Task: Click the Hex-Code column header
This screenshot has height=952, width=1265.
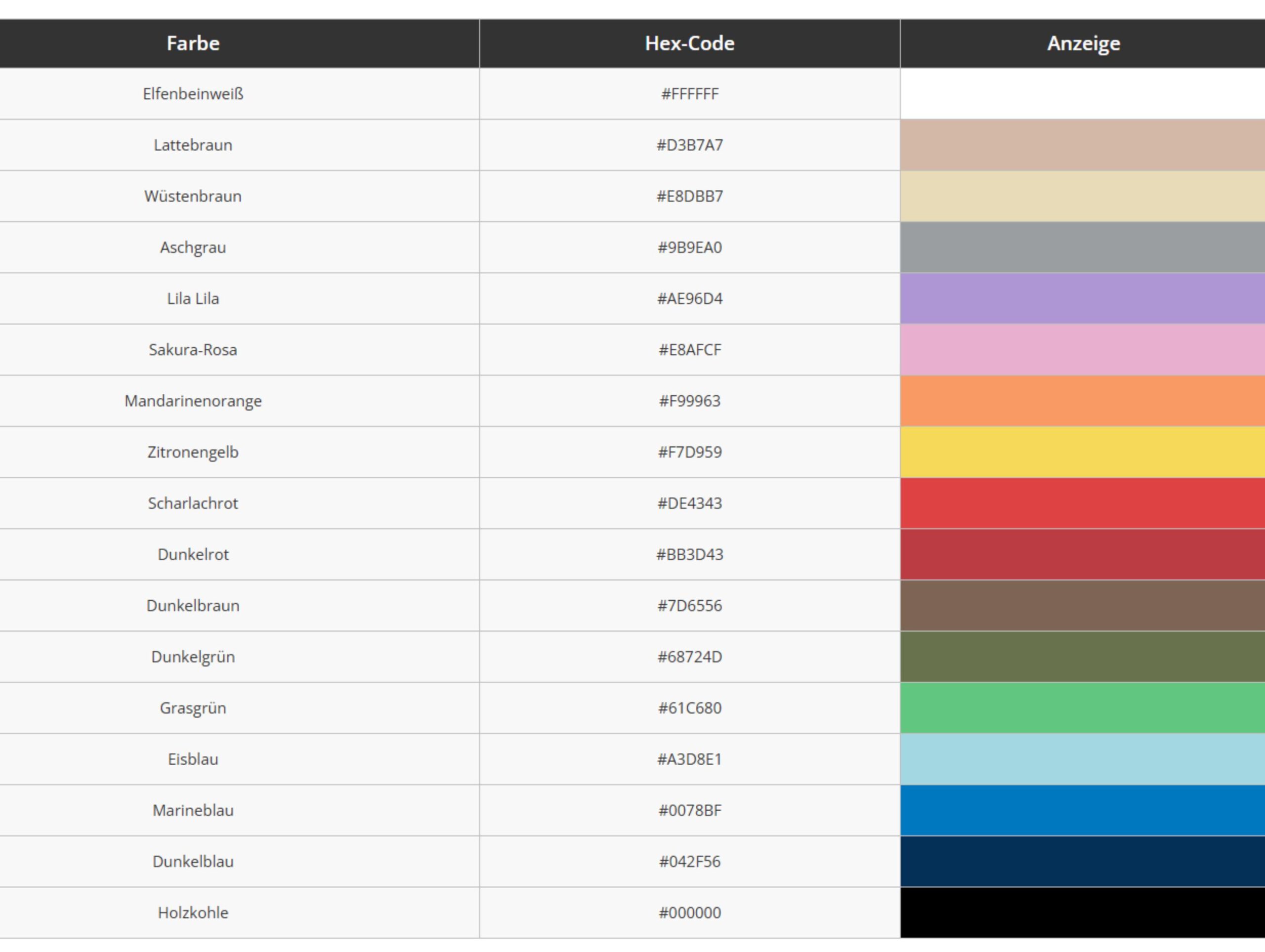Action: pos(689,43)
